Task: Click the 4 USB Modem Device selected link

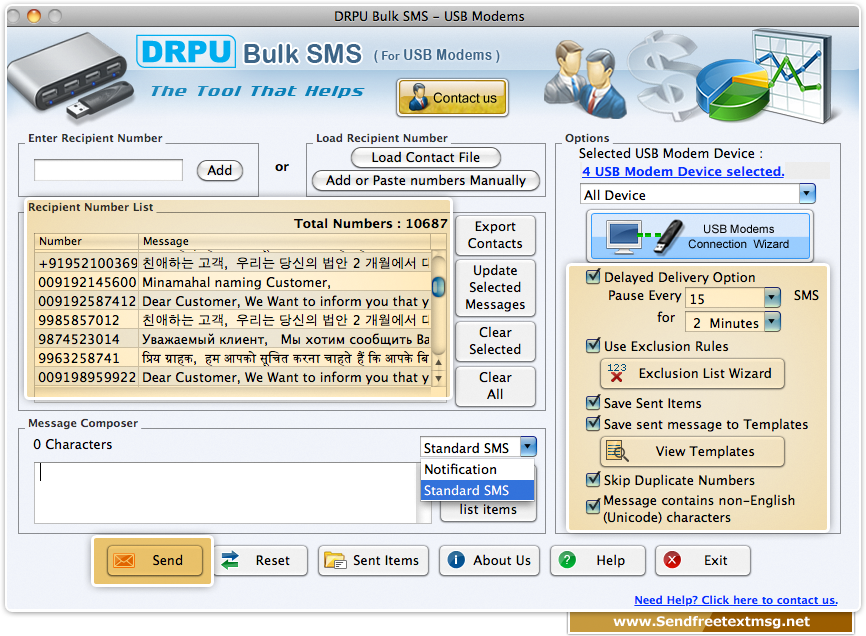Action: click(683, 172)
